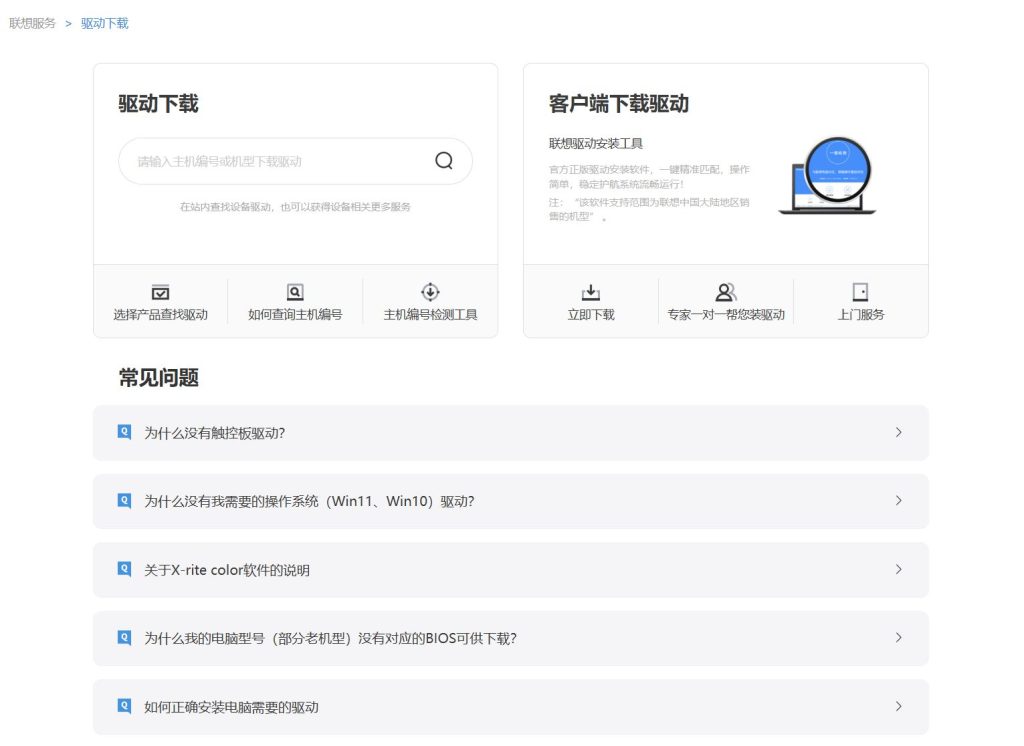Open question 为什么没有我需要的操作系统 (Win11、Win10) 驱动?
1024x746 pixels.
pos(511,502)
